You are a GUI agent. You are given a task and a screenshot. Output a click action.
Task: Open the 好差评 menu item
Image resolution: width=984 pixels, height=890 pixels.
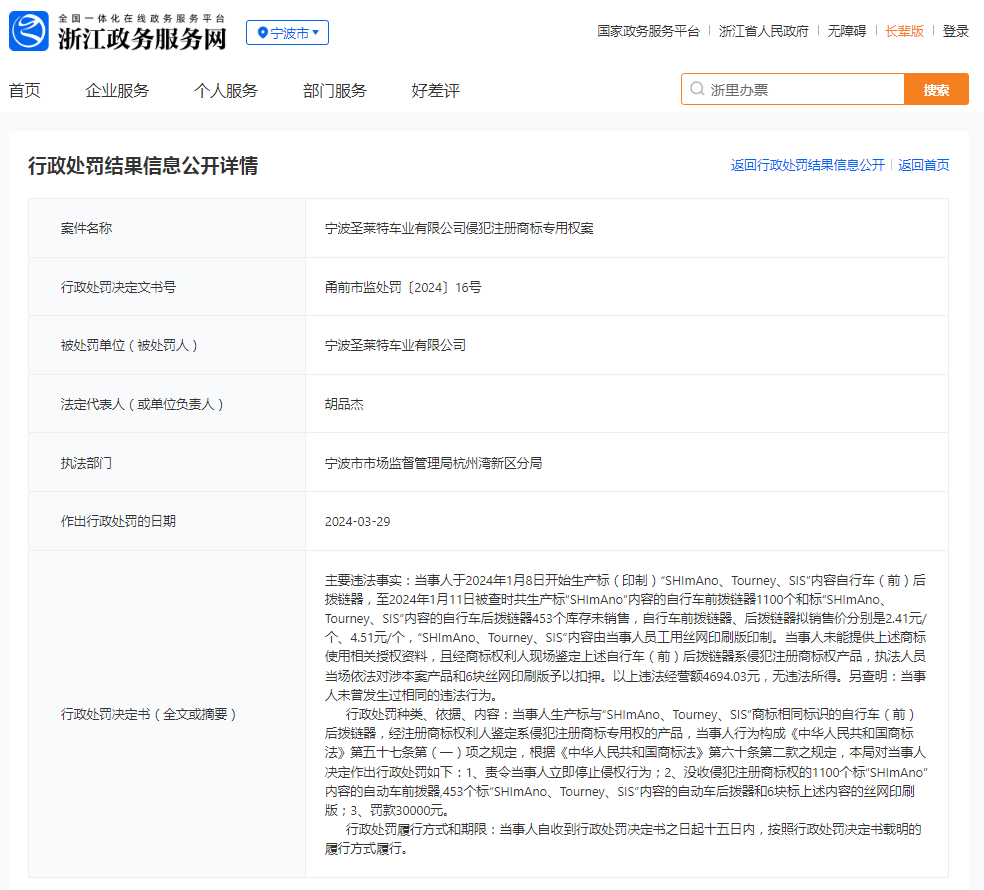coord(436,90)
